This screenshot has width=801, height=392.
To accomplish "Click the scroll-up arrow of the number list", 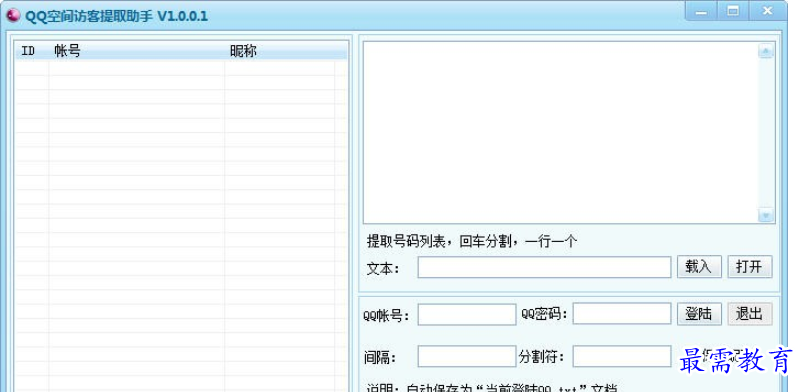I will coord(766,51).
